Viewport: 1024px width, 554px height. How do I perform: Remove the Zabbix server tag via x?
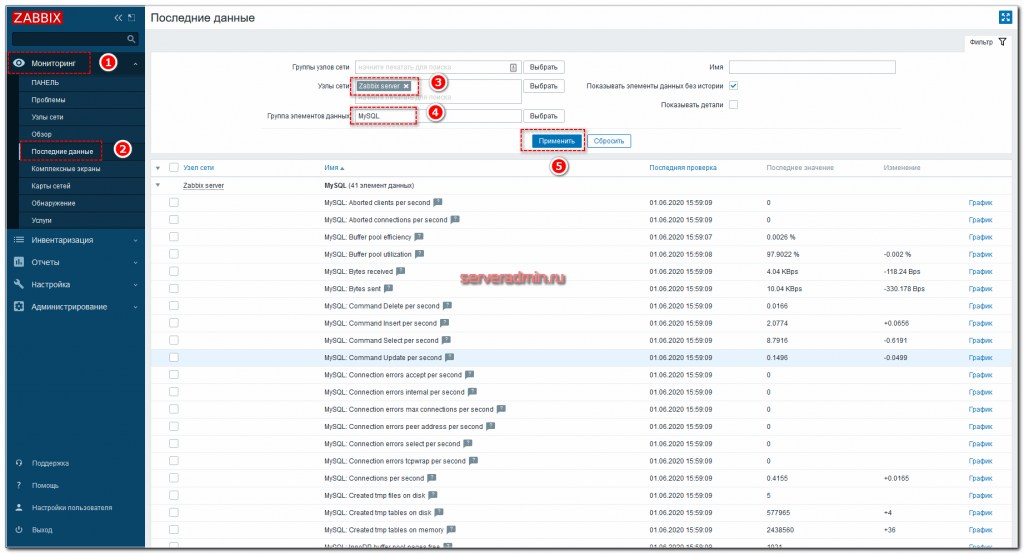click(x=406, y=86)
